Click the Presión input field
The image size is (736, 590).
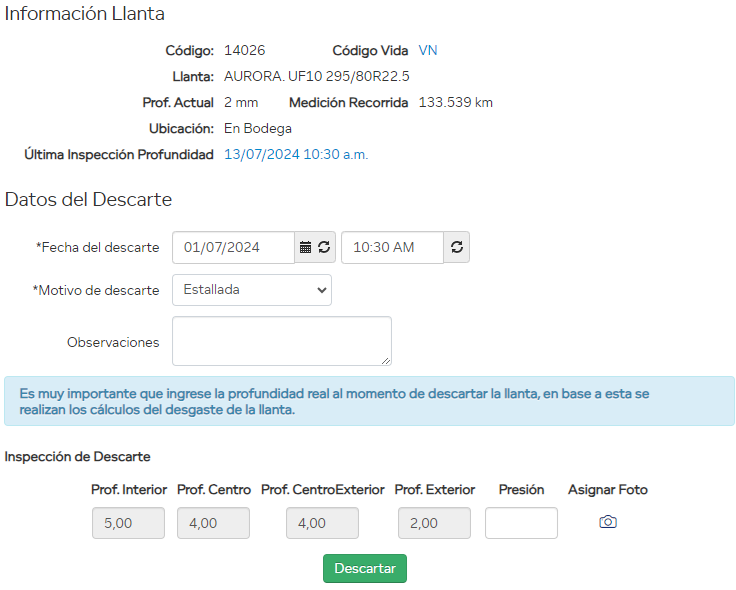[521, 523]
